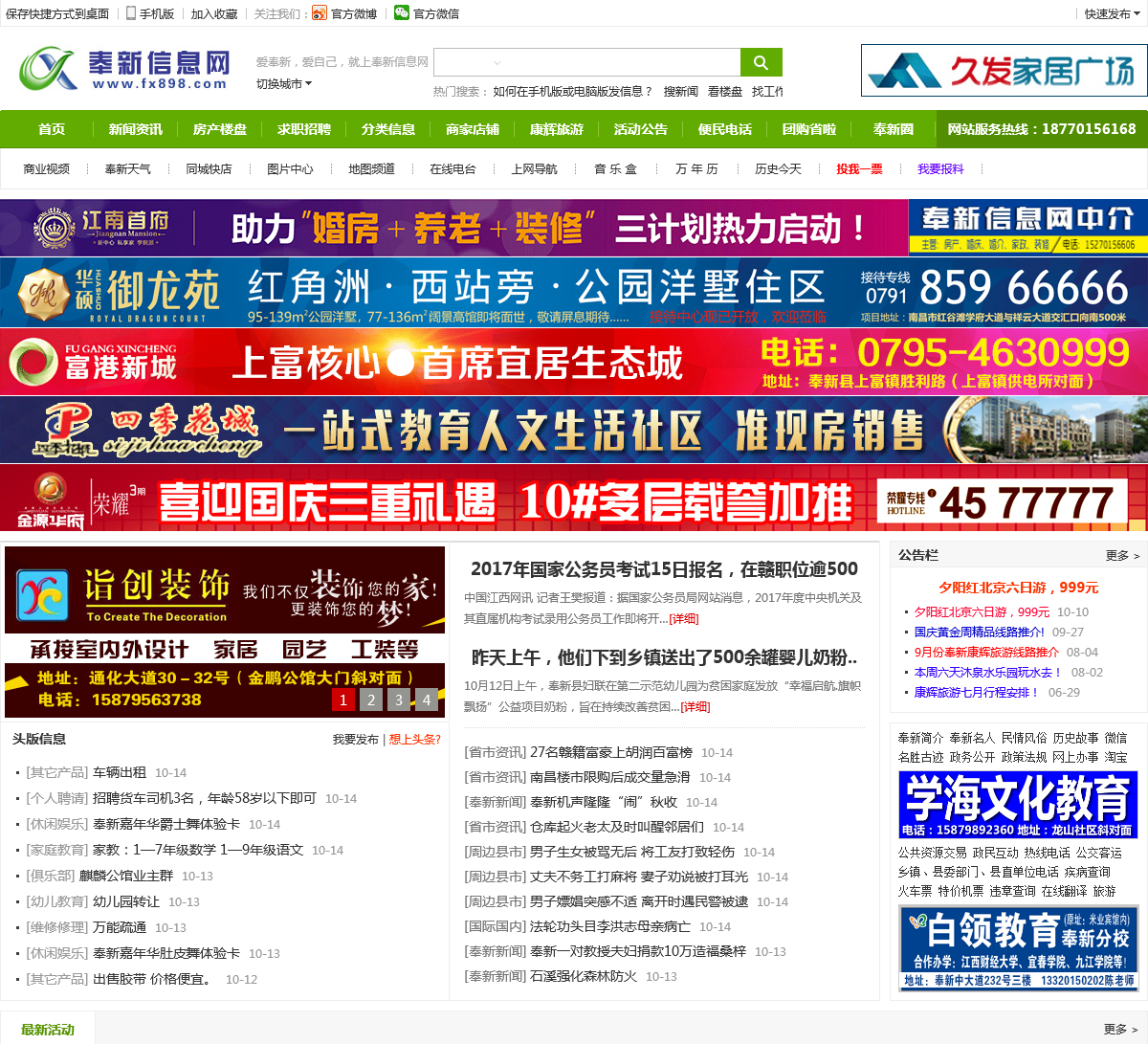1148x1044 pixels.
Task: Open 9月份奉新康辉旅游线路推介 notice
Action: [986, 652]
